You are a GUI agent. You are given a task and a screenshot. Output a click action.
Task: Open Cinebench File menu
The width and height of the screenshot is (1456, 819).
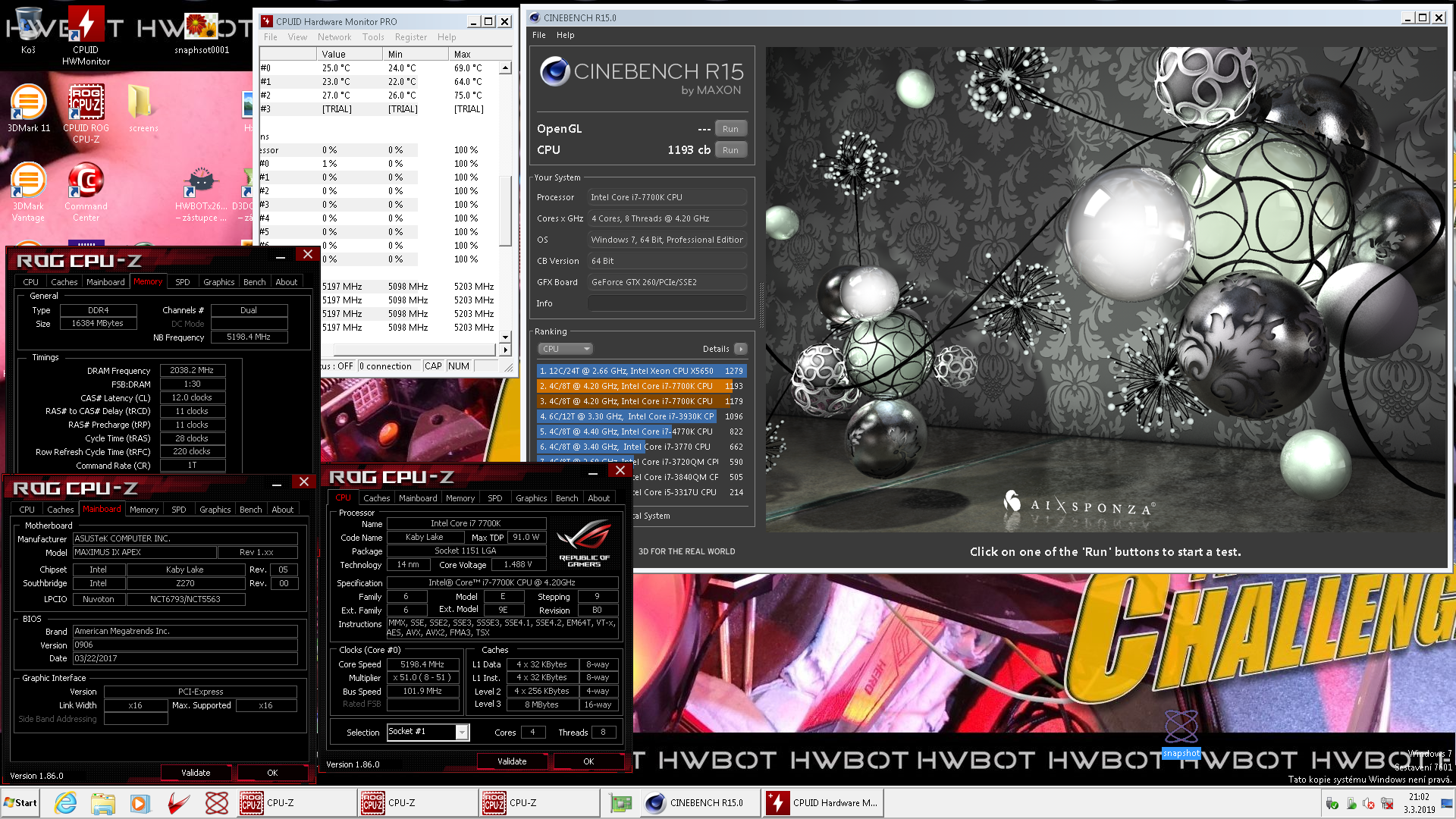coord(539,35)
